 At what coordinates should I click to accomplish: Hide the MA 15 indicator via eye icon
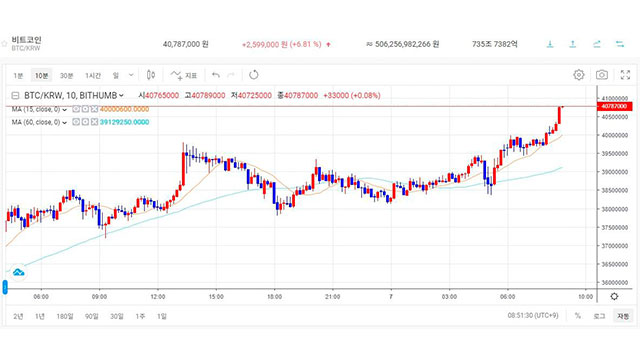(x=76, y=109)
